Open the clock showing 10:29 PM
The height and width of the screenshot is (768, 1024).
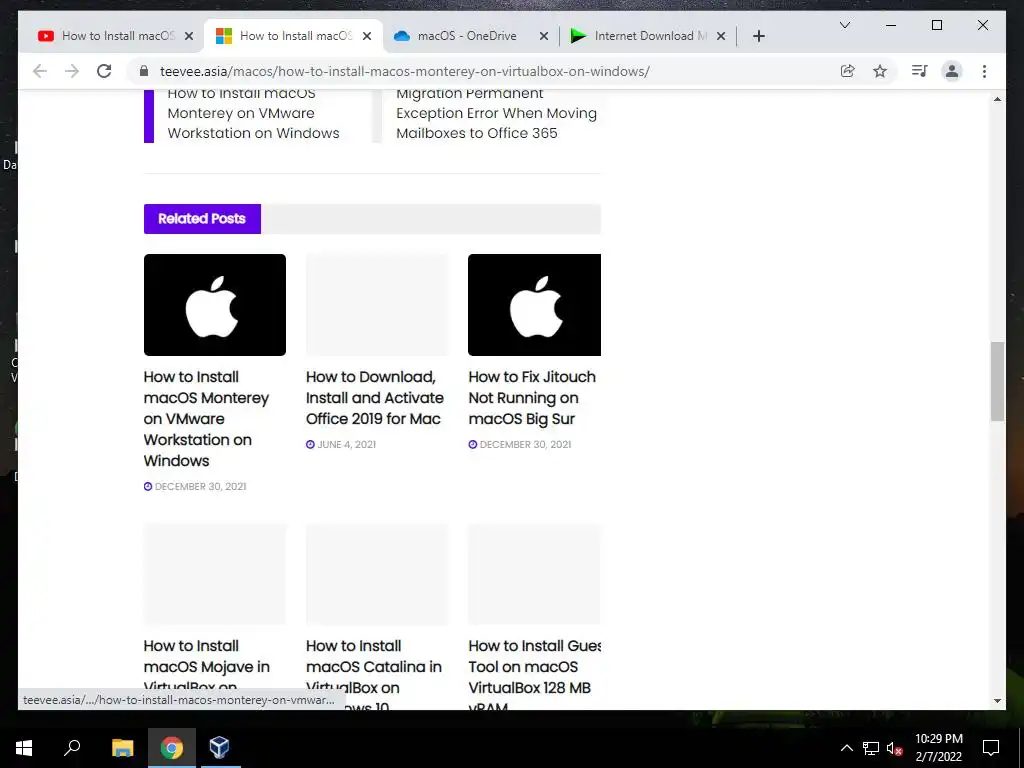pos(938,748)
